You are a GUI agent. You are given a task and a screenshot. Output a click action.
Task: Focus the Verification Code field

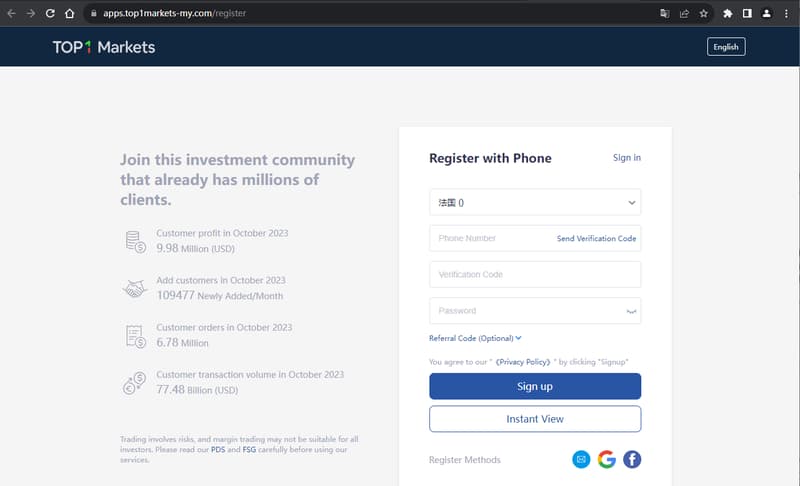tap(535, 274)
